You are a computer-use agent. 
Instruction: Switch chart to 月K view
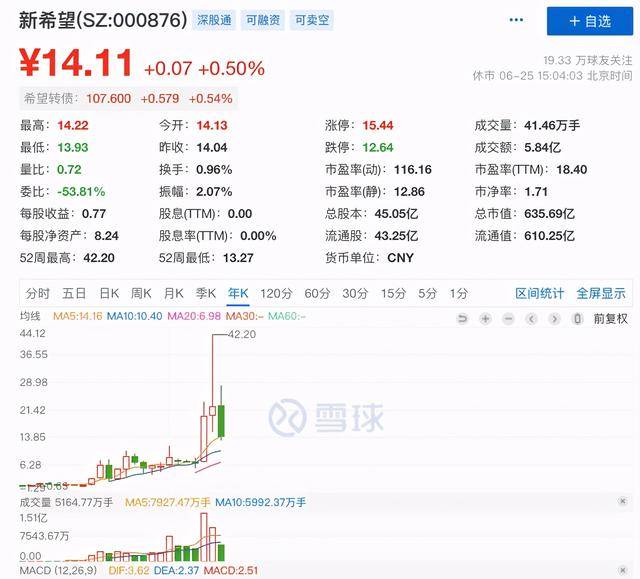tap(173, 293)
